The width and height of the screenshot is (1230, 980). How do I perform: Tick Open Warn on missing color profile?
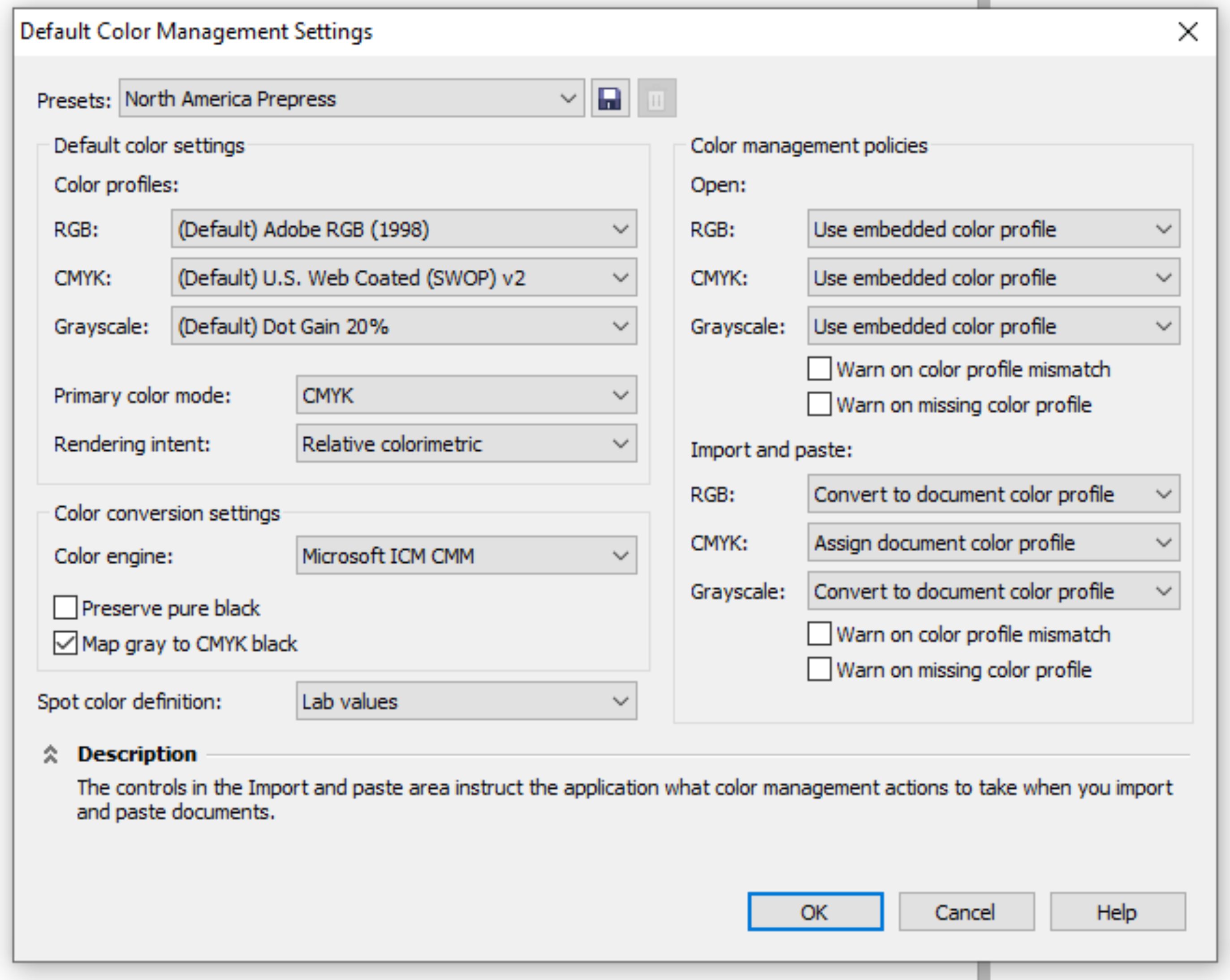[x=819, y=405]
